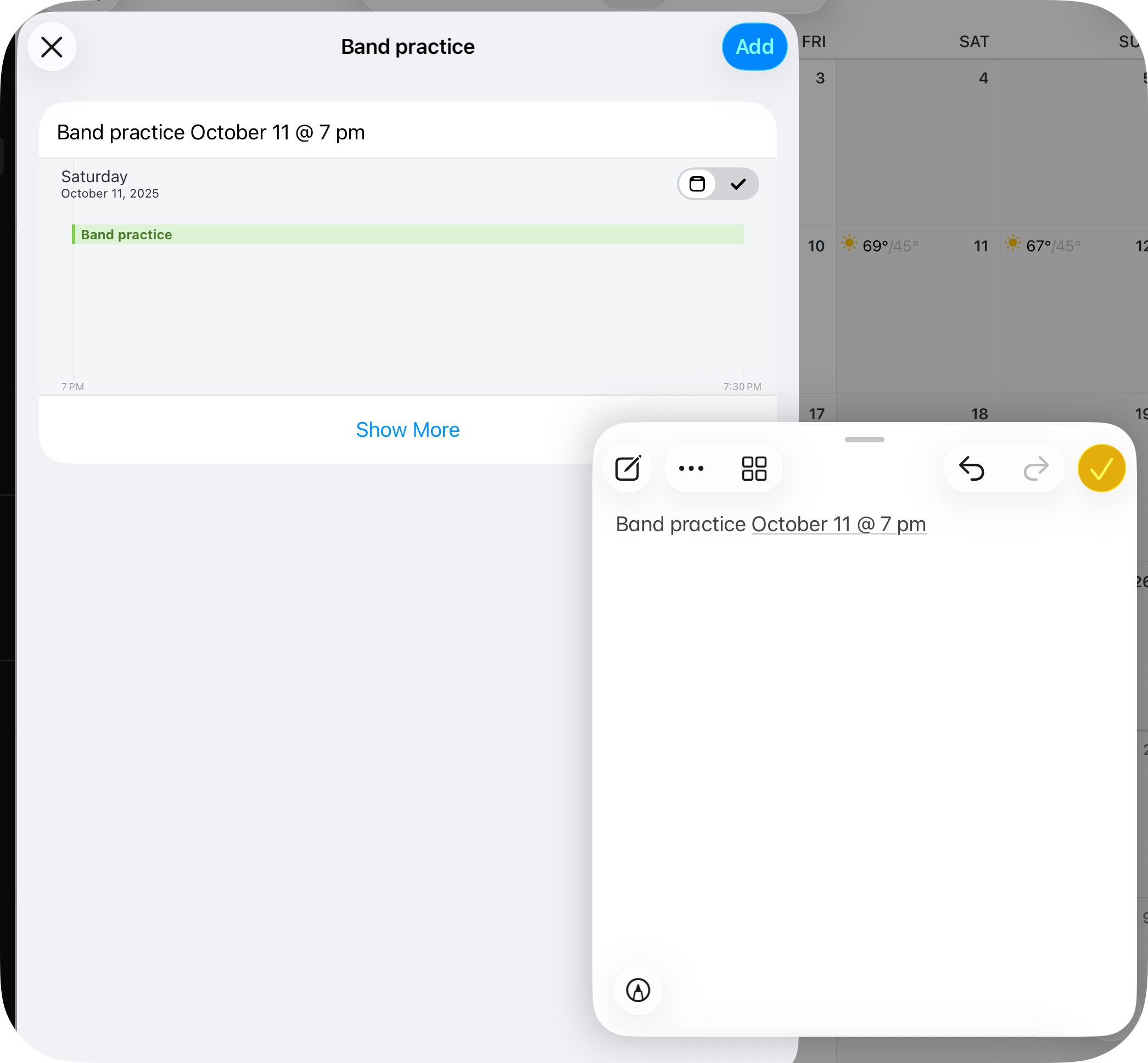Open the markup pen tool icon

[x=637, y=990]
